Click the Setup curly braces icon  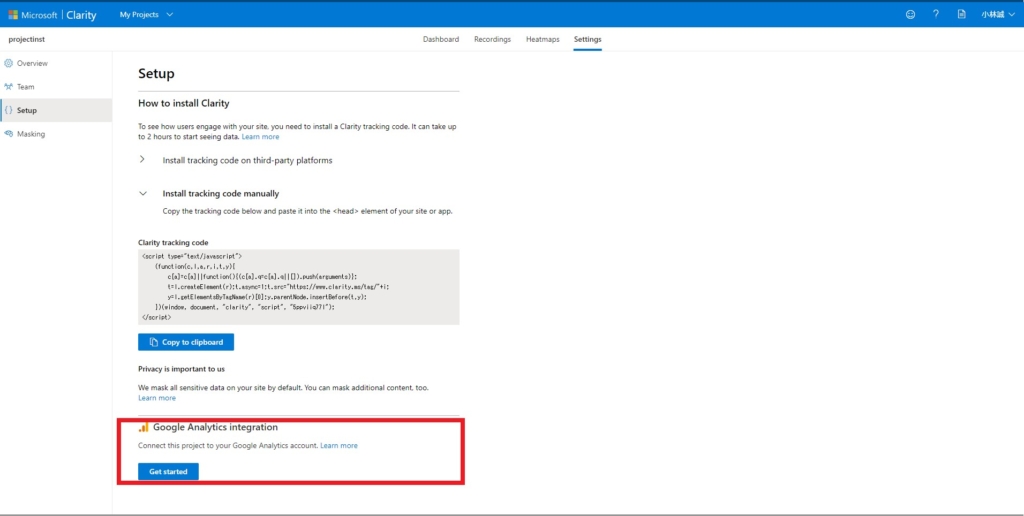tap(8, 110)
